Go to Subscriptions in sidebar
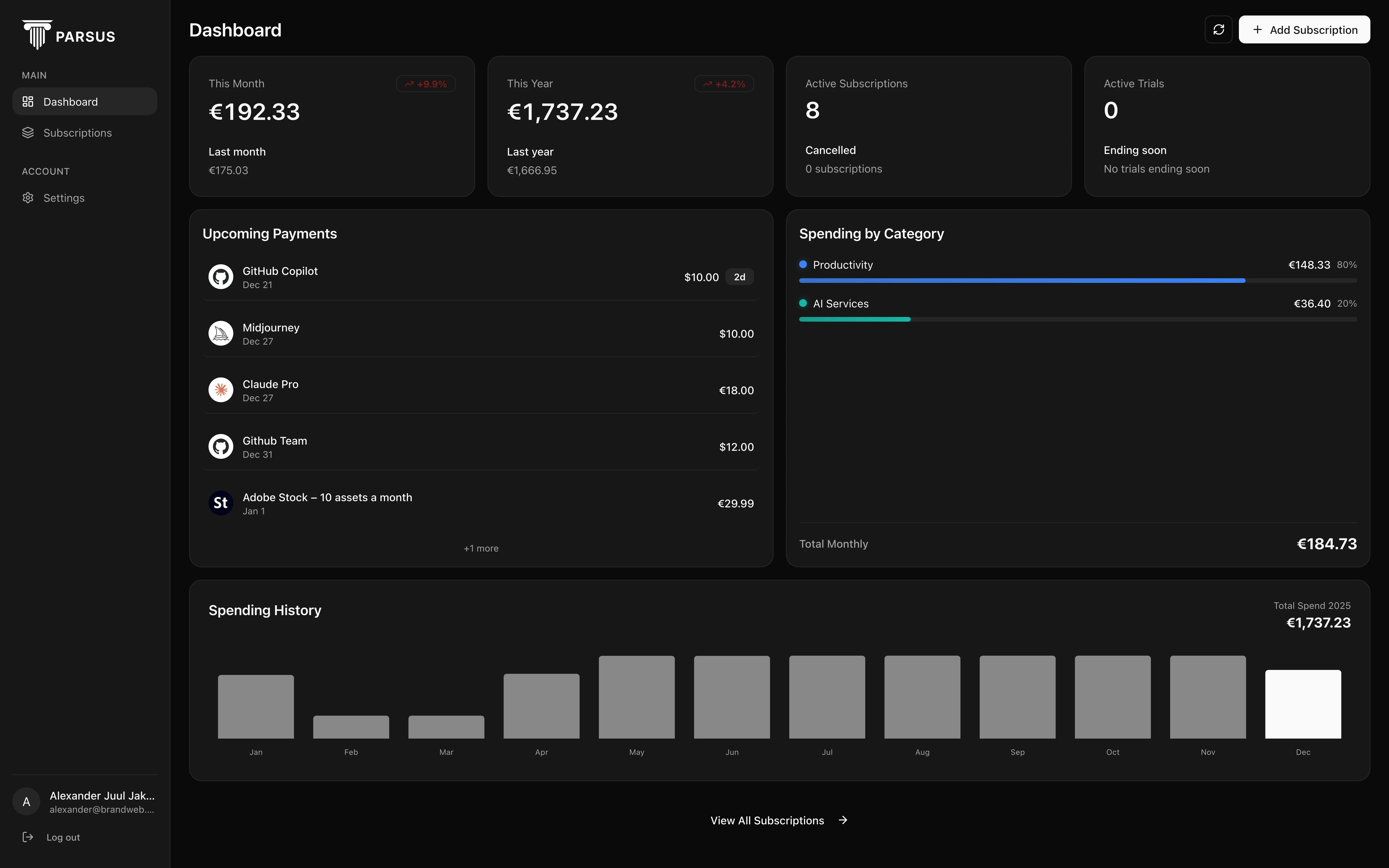The image size is (1389, 868). (78, 133)
